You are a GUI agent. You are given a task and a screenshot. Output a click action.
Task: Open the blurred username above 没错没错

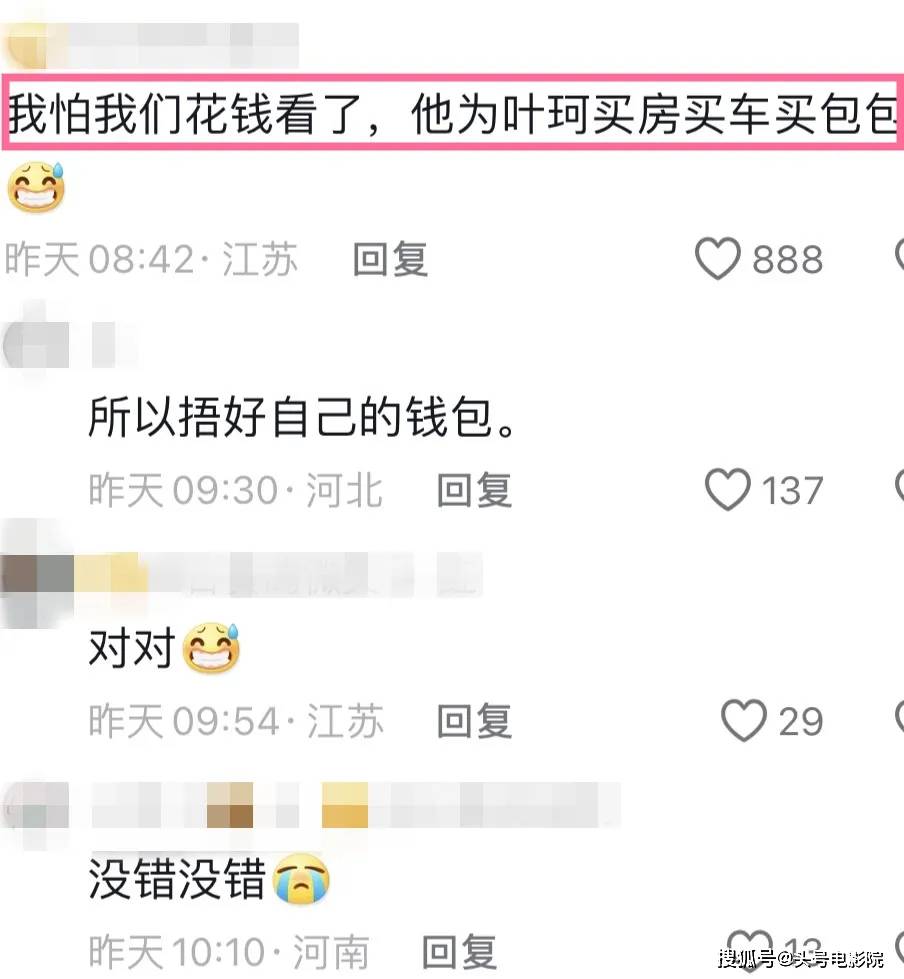[x=356, y=804]
